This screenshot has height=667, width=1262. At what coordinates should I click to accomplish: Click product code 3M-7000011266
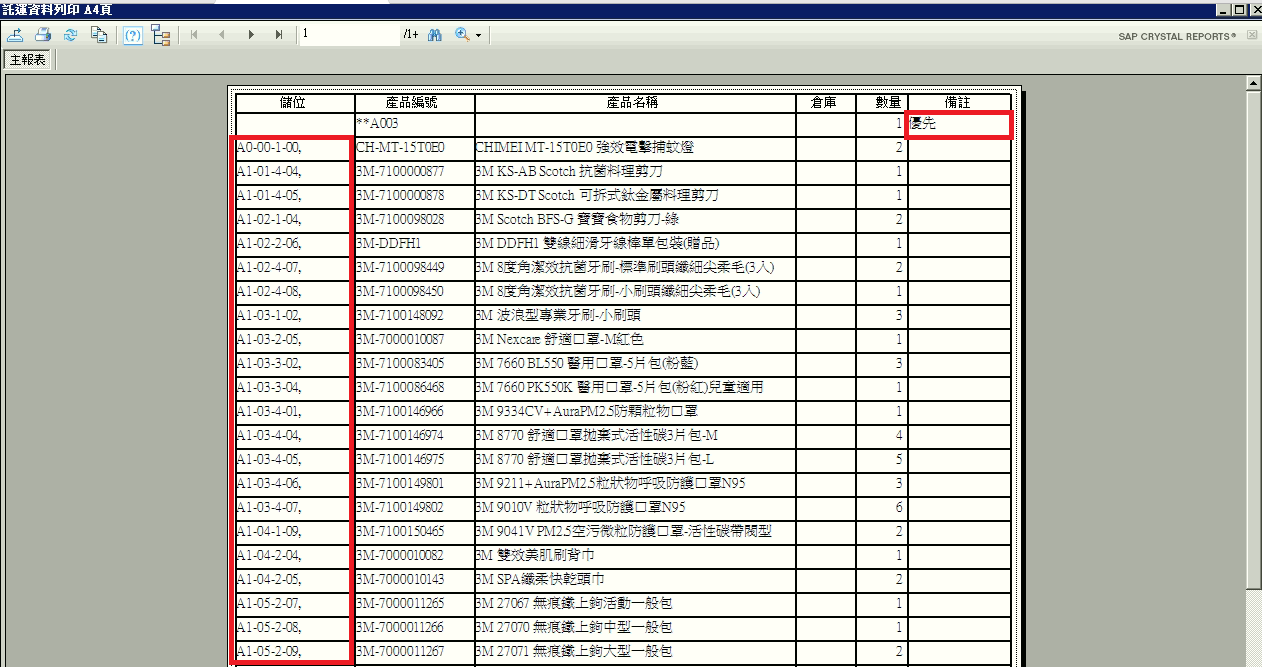pos(400,627)
